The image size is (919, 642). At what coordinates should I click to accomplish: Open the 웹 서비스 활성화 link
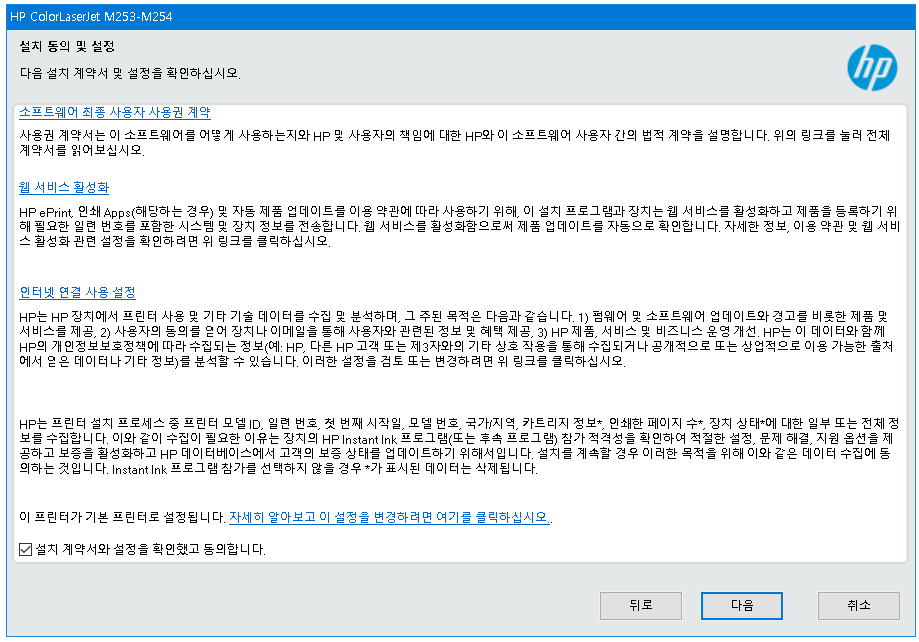(x=64, y=187)
